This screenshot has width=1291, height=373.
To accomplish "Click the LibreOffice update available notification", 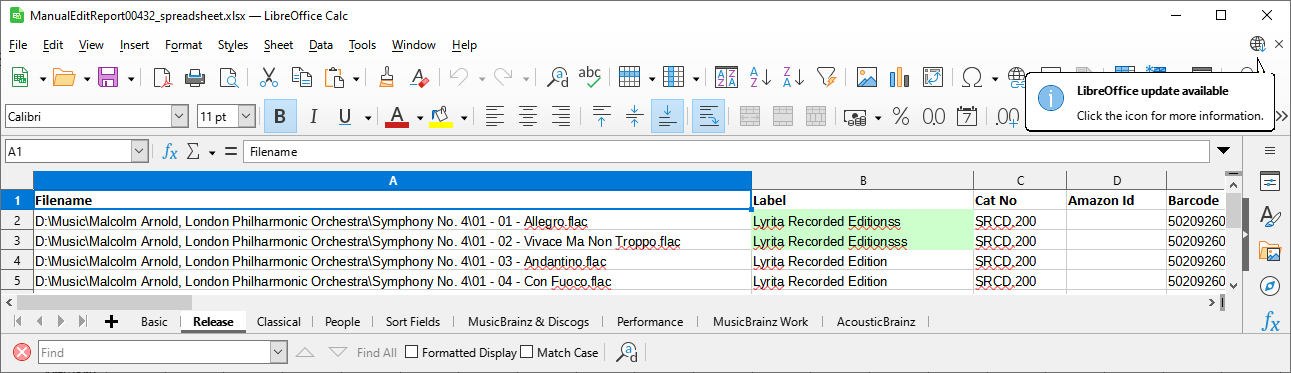I will pyautogui.click(x=1150, y=103).
